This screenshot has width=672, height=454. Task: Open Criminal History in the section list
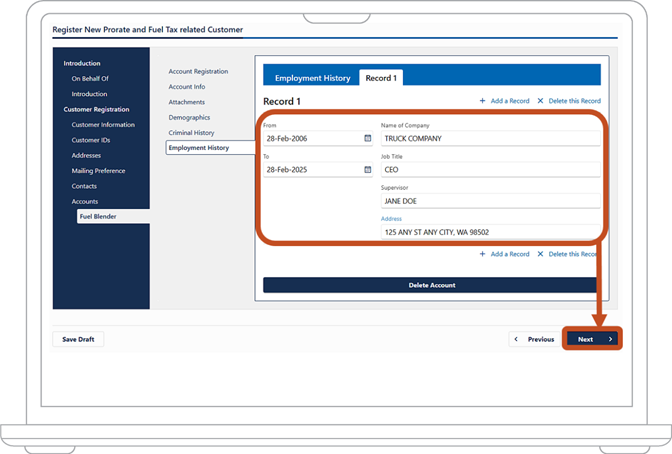pyautogui.click(x=191, y=132)
